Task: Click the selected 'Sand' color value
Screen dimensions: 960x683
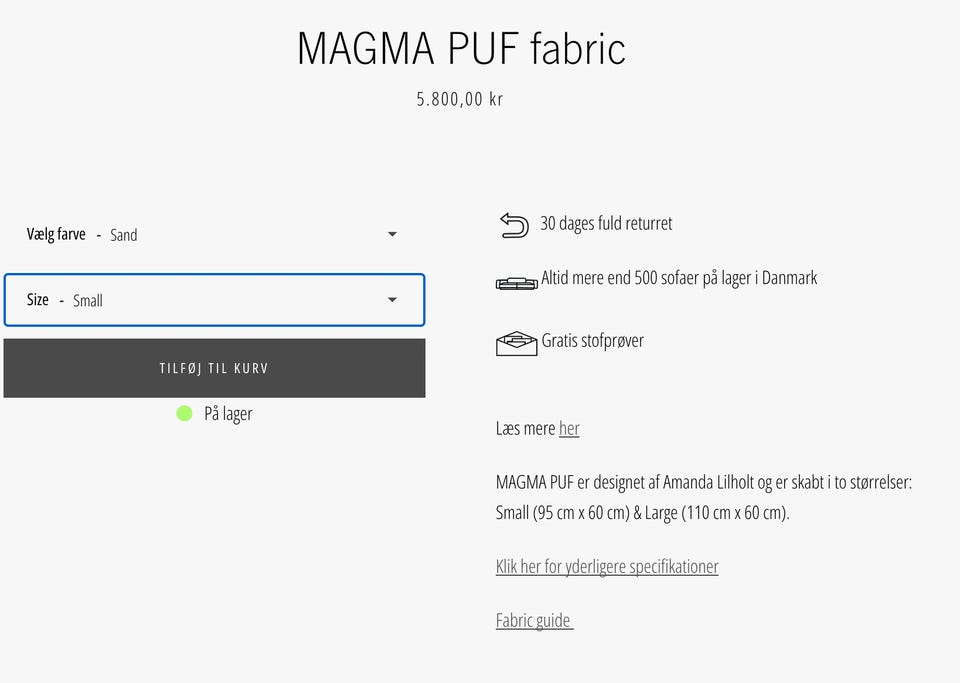Action: coord(124,236)
